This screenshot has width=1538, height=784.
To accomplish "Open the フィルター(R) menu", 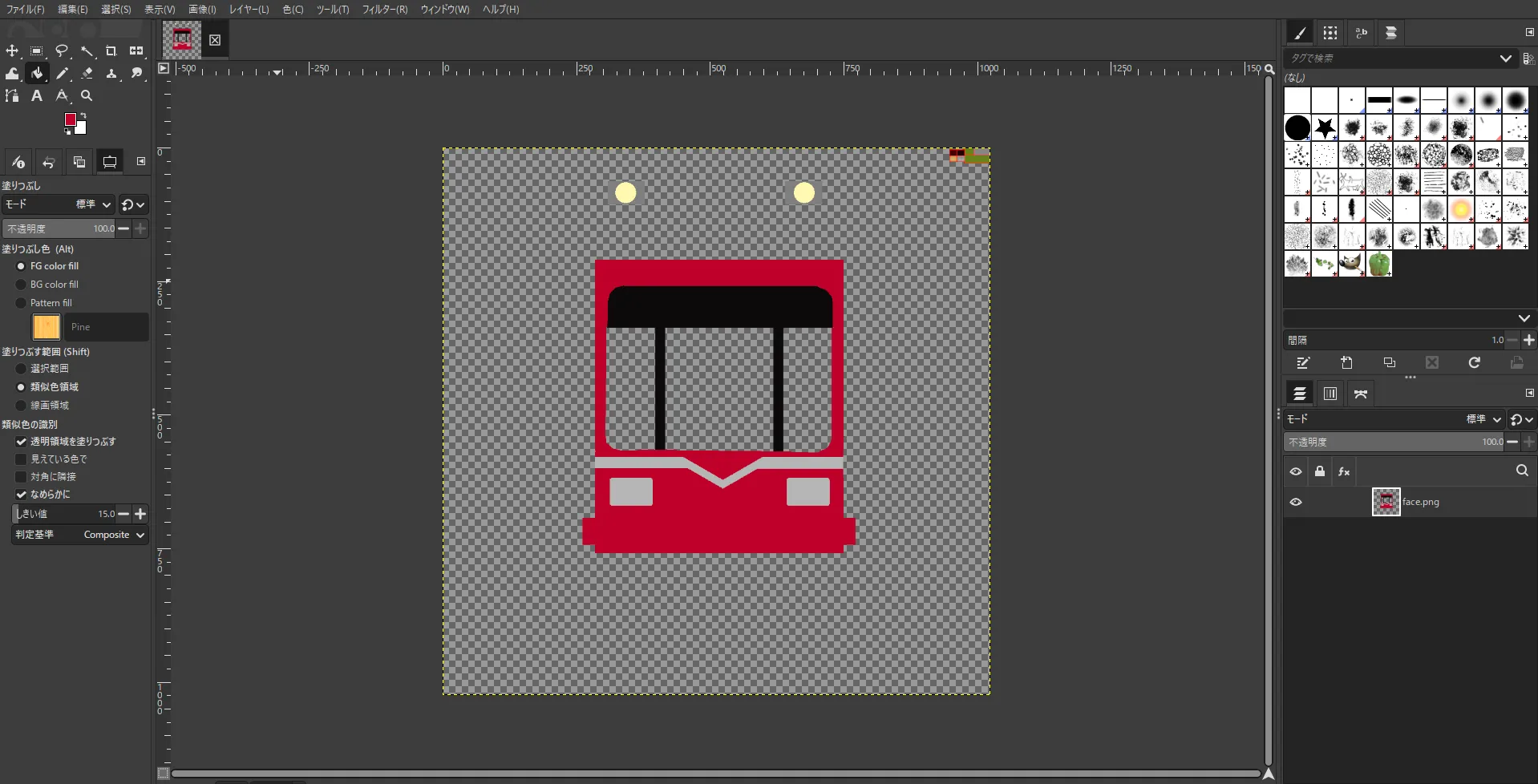I will 384,10.
